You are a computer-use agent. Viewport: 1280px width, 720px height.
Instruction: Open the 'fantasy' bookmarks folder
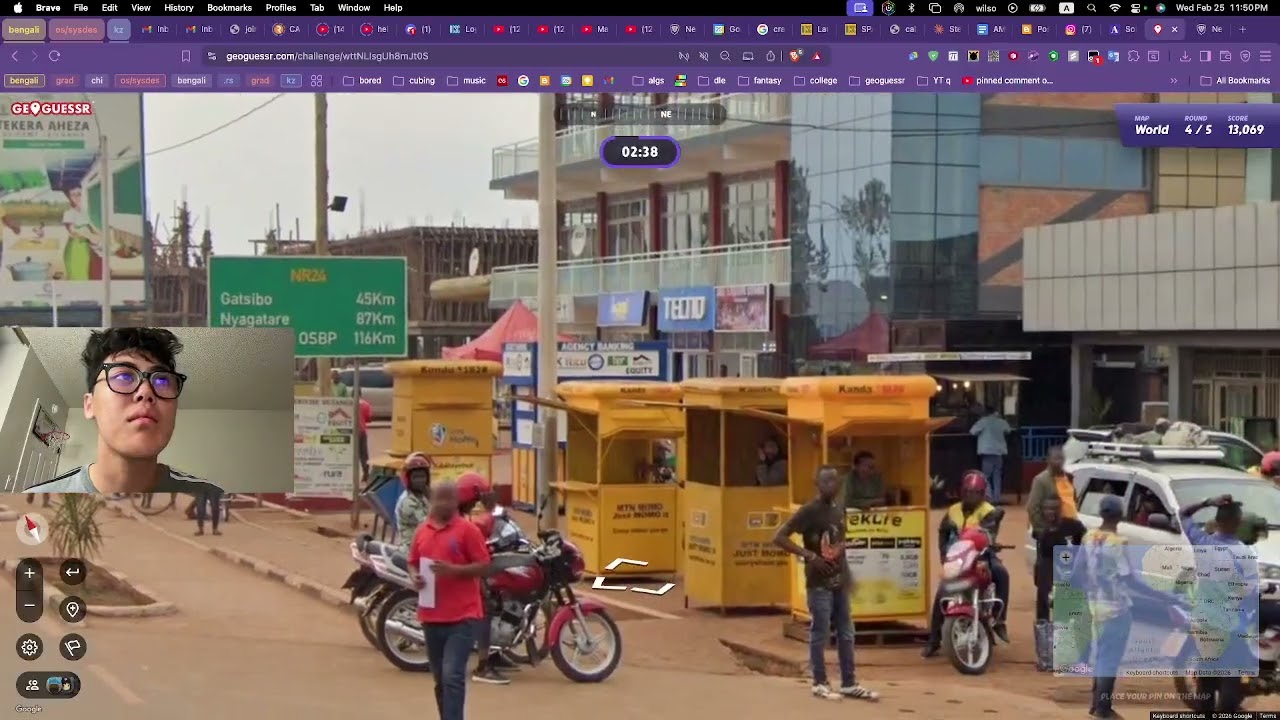759,80
